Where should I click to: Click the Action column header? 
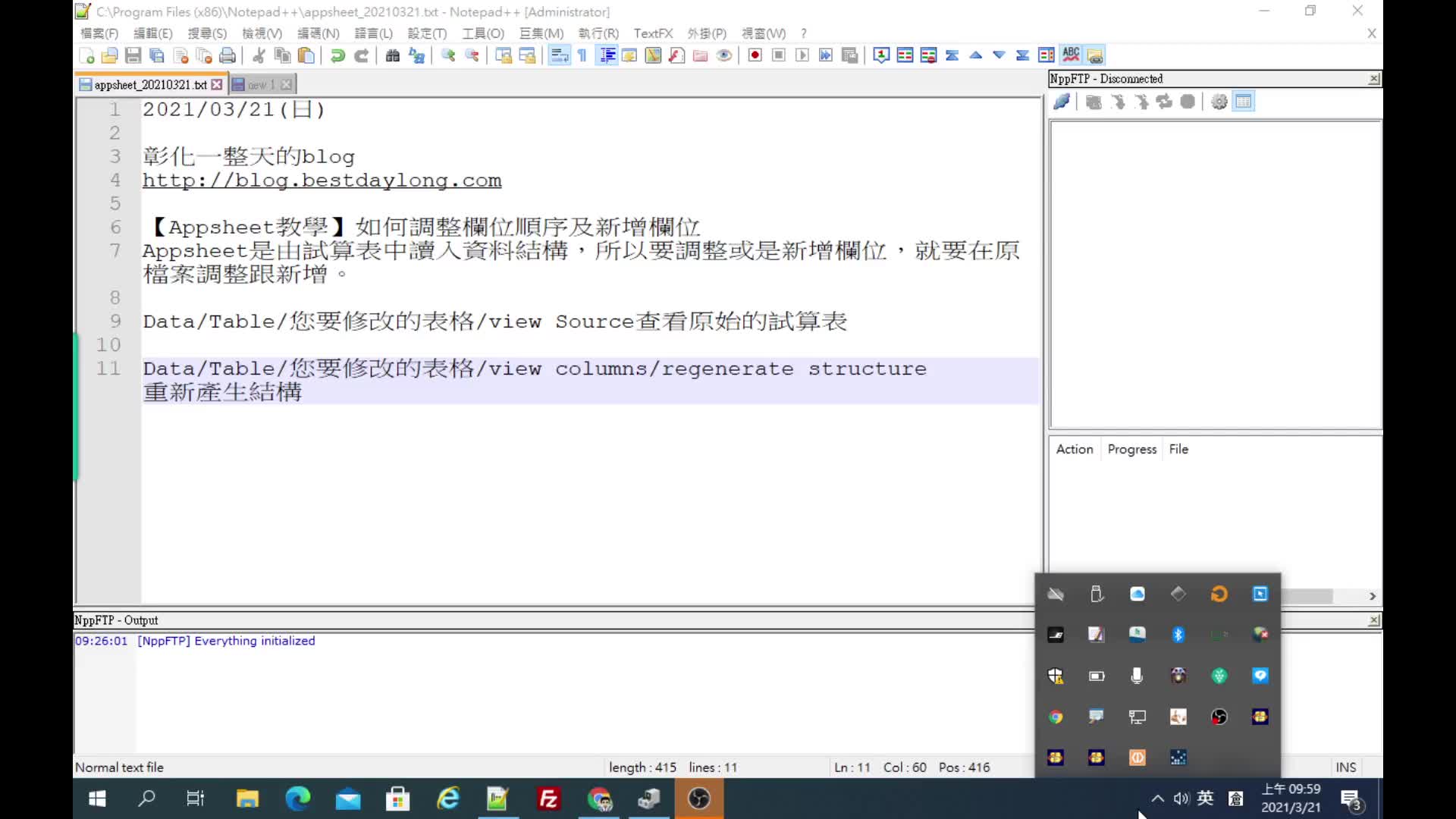(x=1075, y=449)
